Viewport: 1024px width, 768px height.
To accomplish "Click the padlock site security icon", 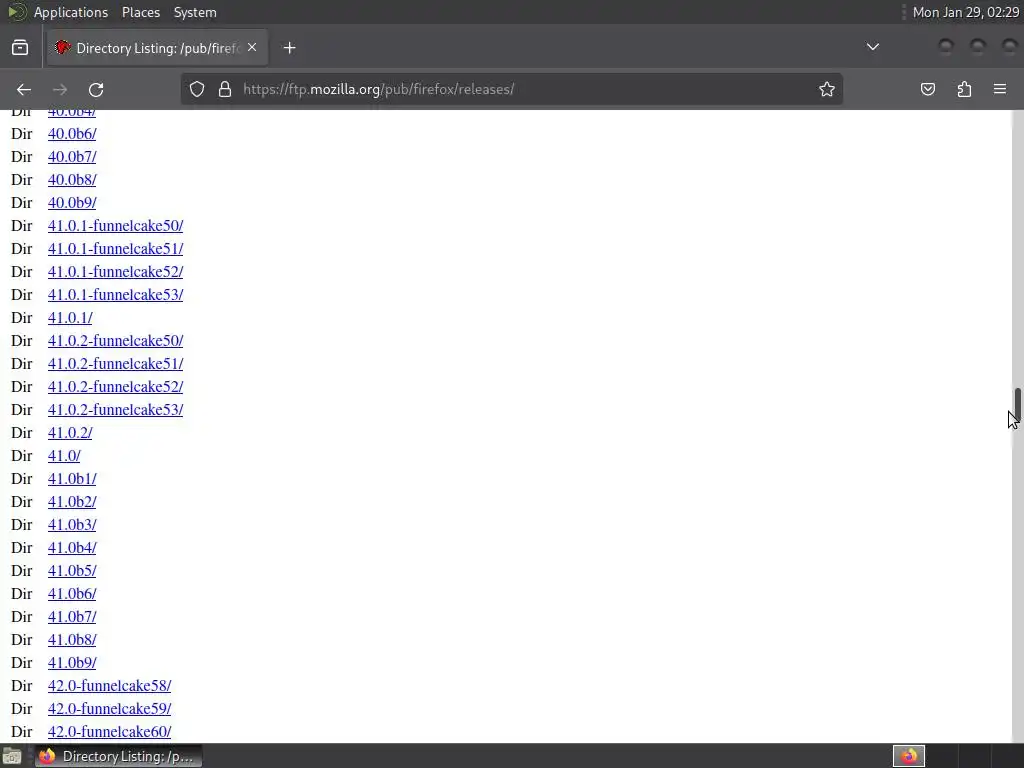I will pyautogui.click(x=225, y=89).
